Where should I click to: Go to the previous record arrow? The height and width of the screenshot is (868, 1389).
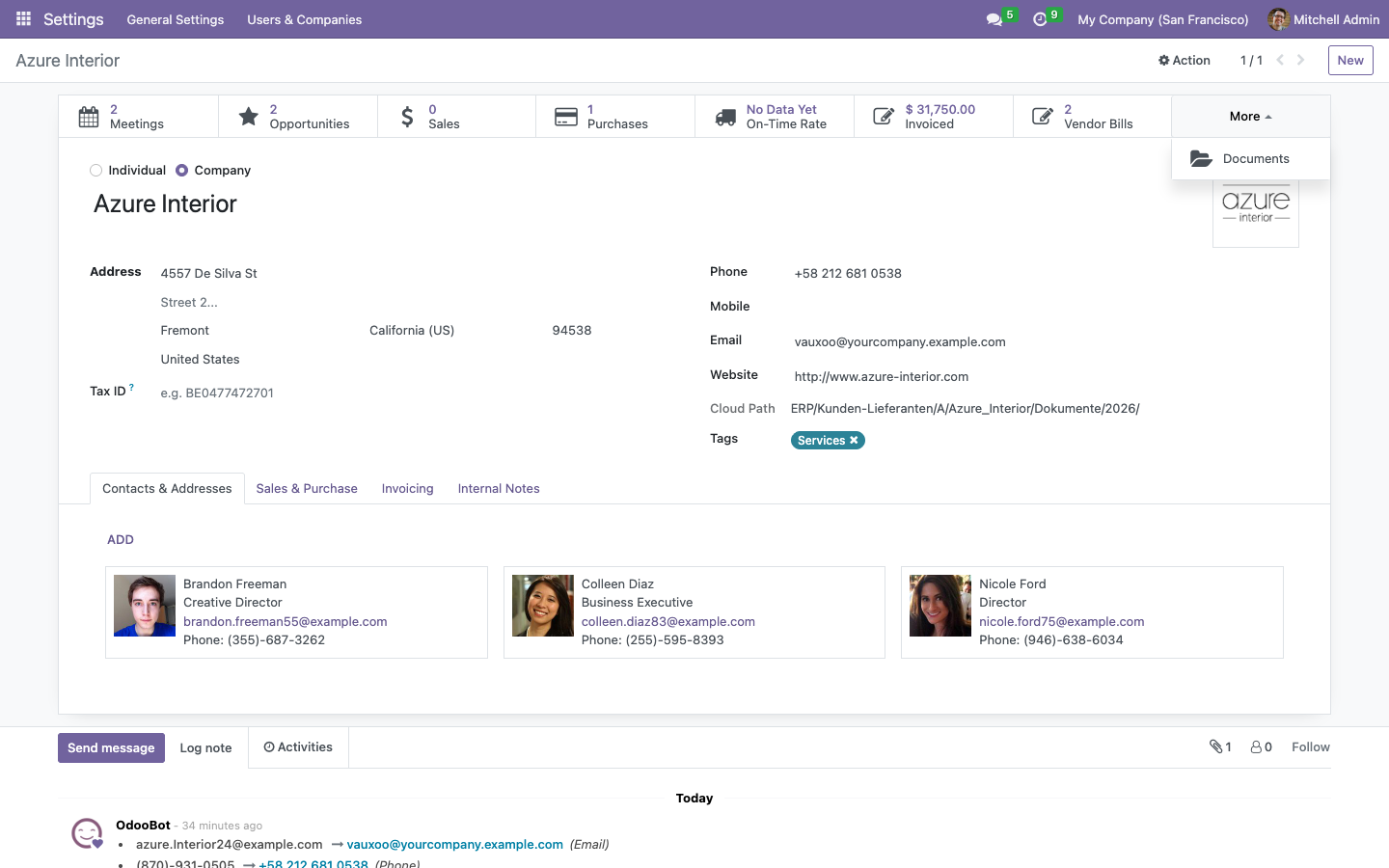pyautogui.click(x=1280, y=60)
